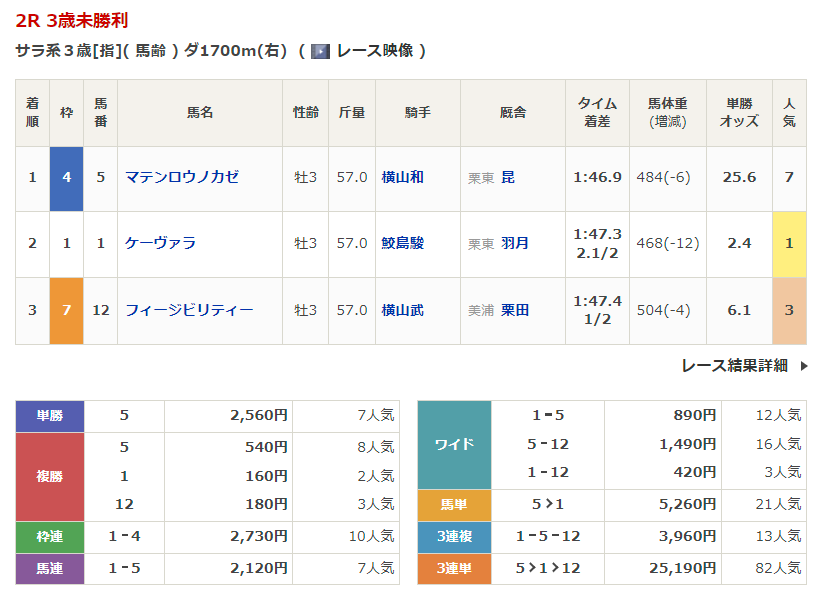
Task: Open horse ケーヴァラ profile
Action: [160, 243]
